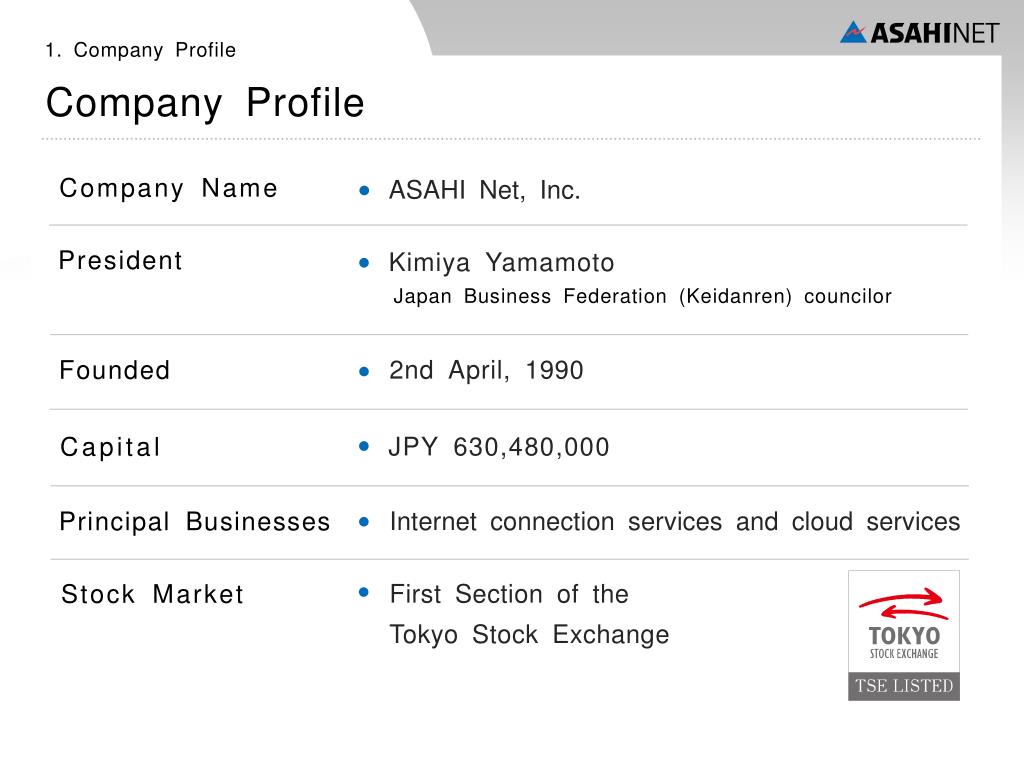Click the name 'Kimiya Yamamoto'

point(502,263)
